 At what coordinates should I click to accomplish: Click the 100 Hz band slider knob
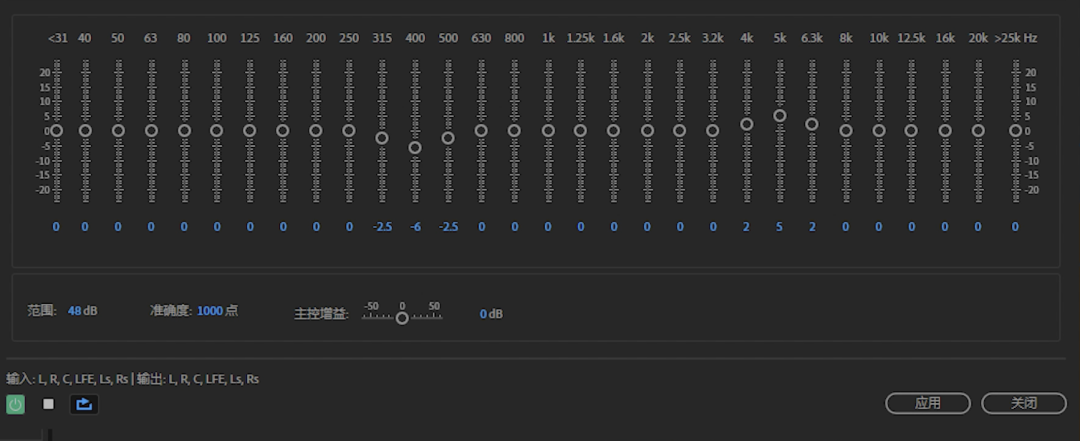pos(217,130)
